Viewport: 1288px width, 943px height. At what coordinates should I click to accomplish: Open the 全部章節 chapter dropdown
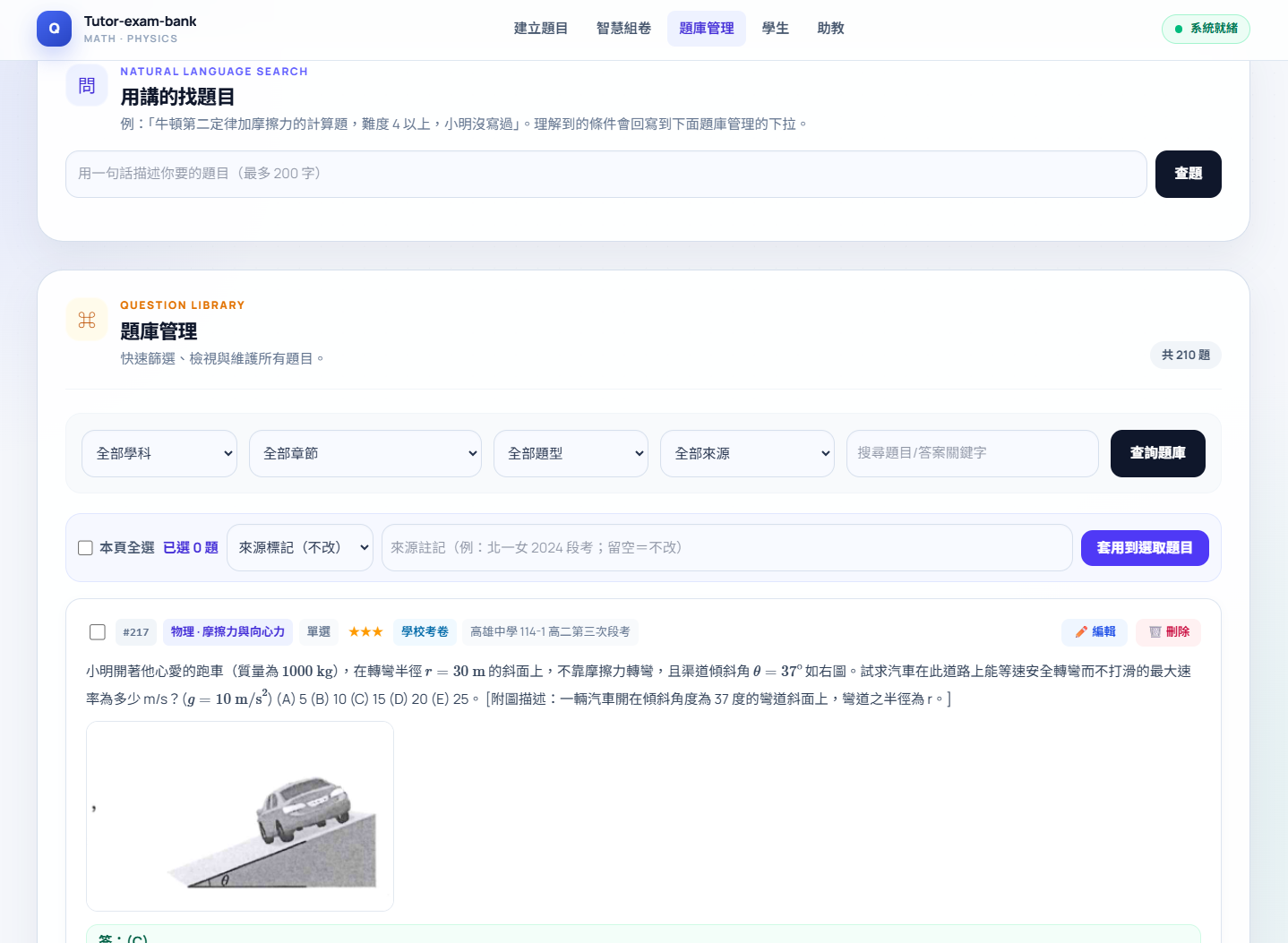click(x=365, y=454)
